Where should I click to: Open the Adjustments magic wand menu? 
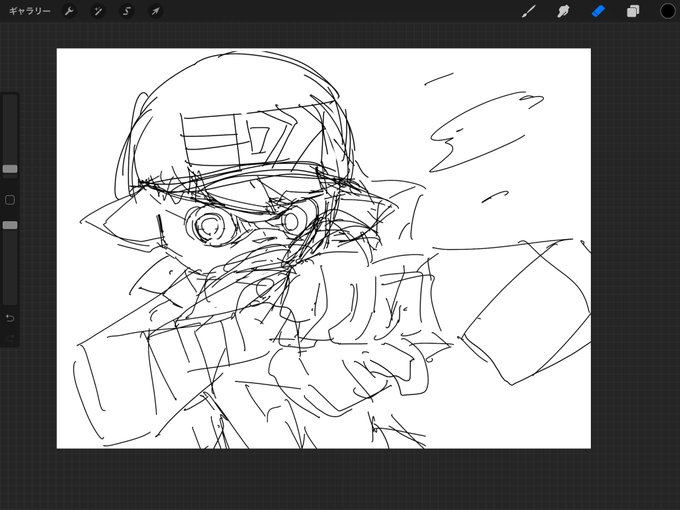coord(98,11)
